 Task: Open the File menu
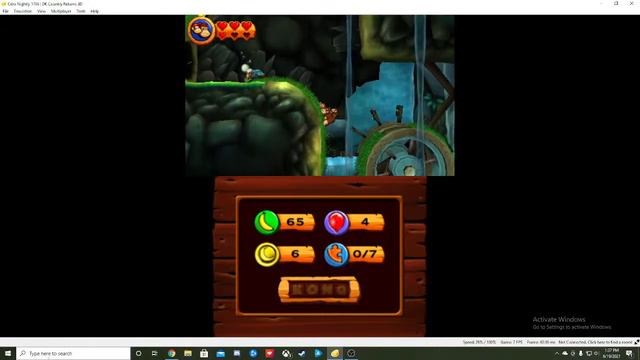coord(5,11)
